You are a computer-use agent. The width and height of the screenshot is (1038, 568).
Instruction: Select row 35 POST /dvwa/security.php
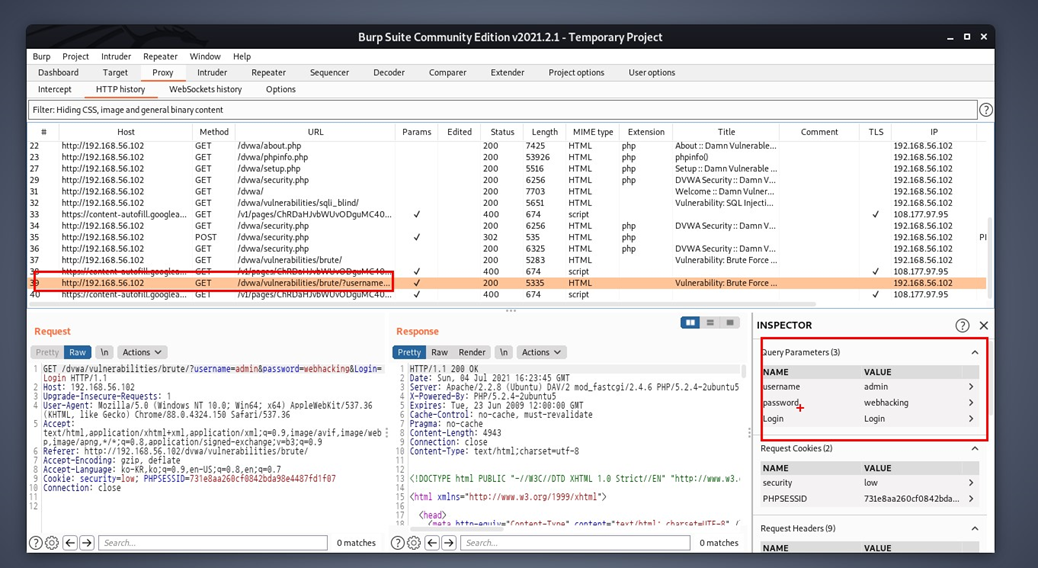(507, 237)
